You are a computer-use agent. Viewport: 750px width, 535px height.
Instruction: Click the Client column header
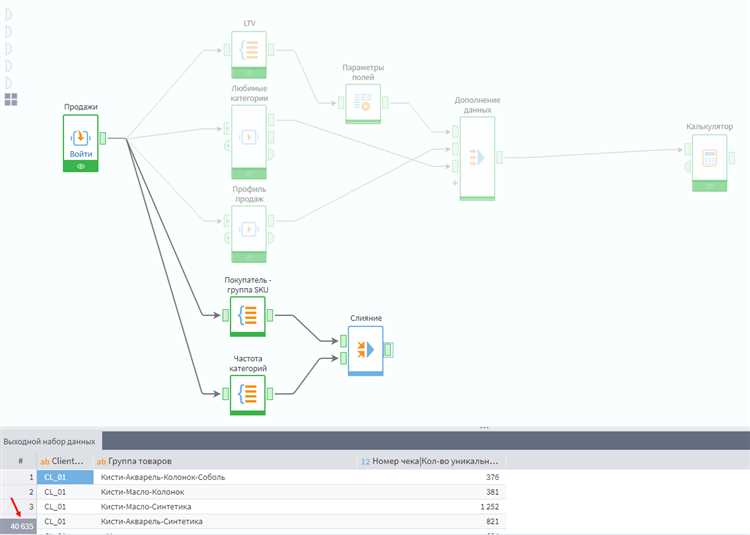[66, 461]
